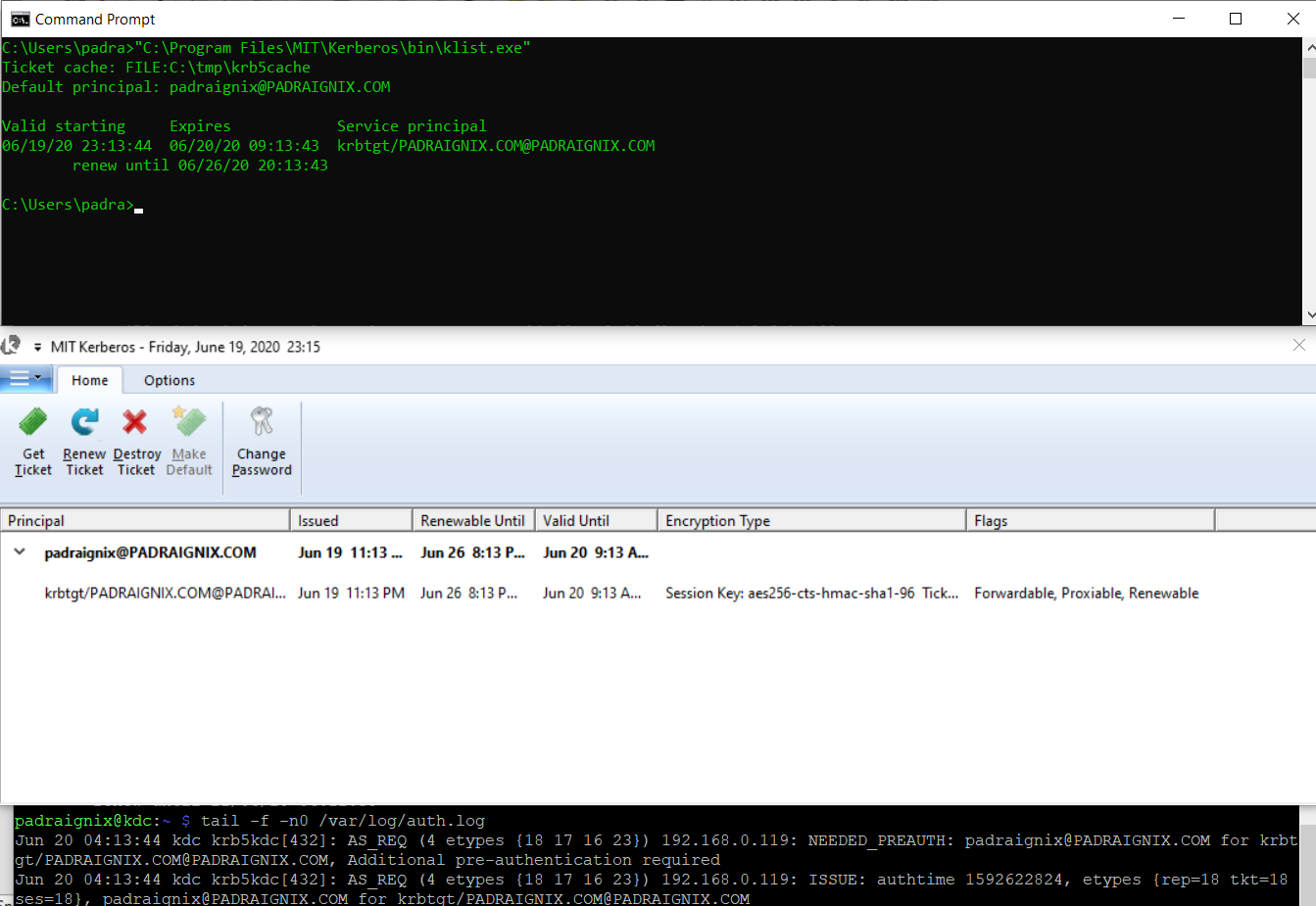Click the krbtgt row Issued Jun 19 11:13 PM cell
Screen dimensions: 1316x906
[x=351, y=593]
